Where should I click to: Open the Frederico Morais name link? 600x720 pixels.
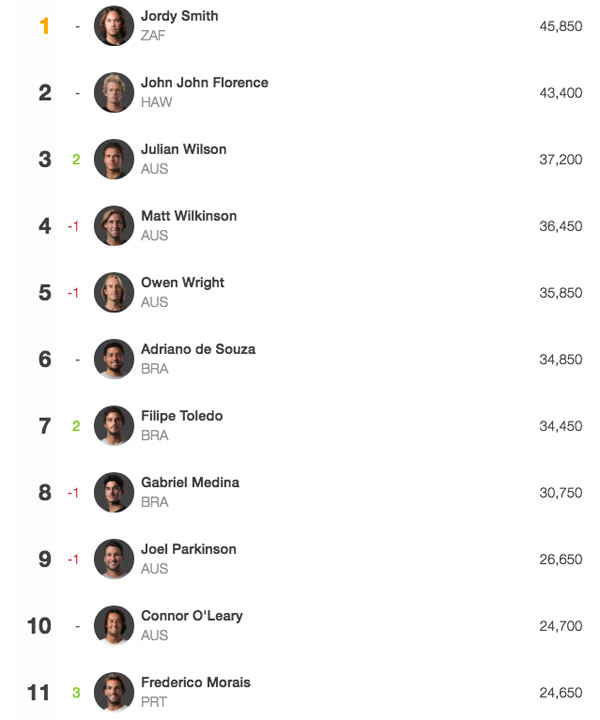[196, 682]
